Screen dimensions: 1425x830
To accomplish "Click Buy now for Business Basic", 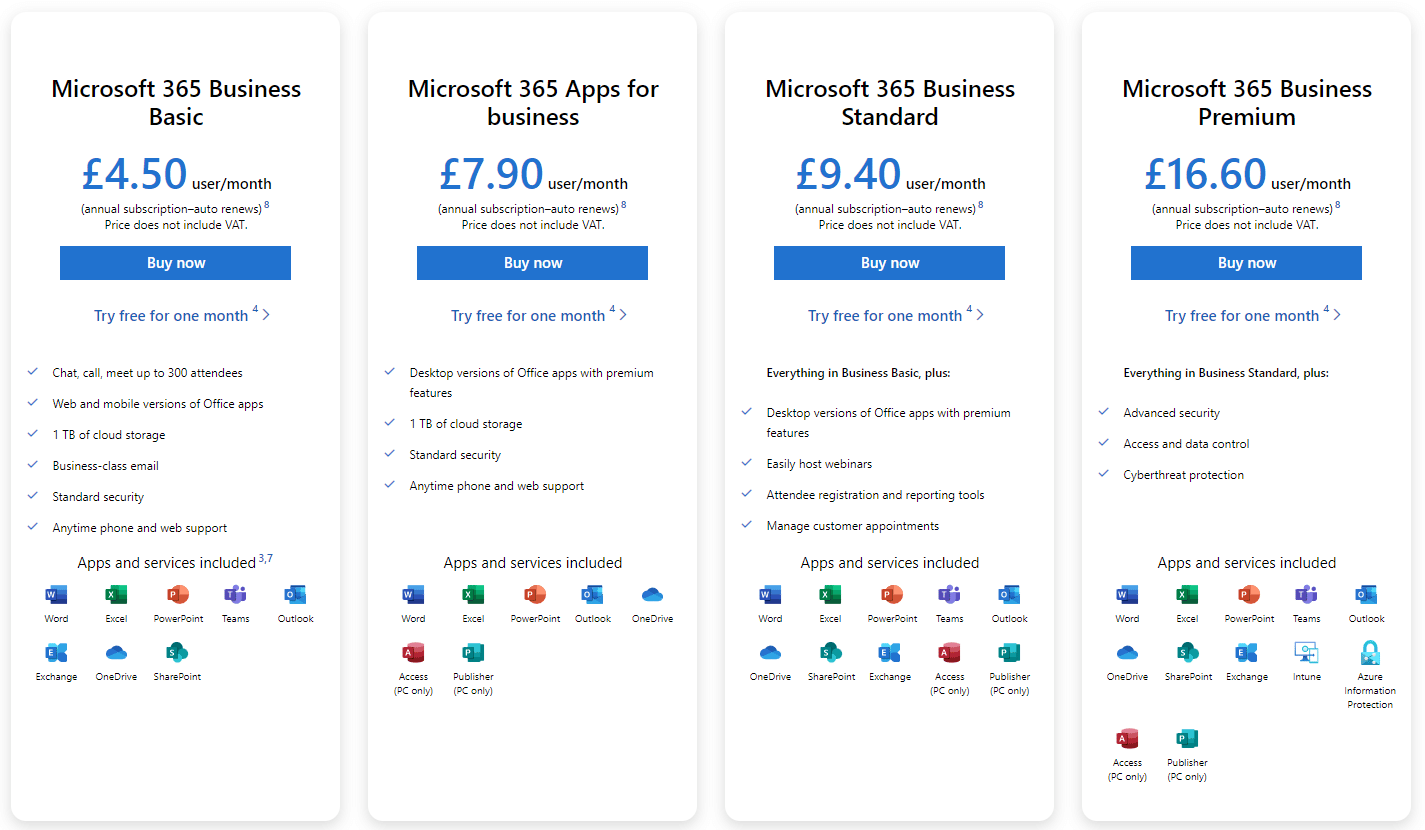I will (175, 262).
